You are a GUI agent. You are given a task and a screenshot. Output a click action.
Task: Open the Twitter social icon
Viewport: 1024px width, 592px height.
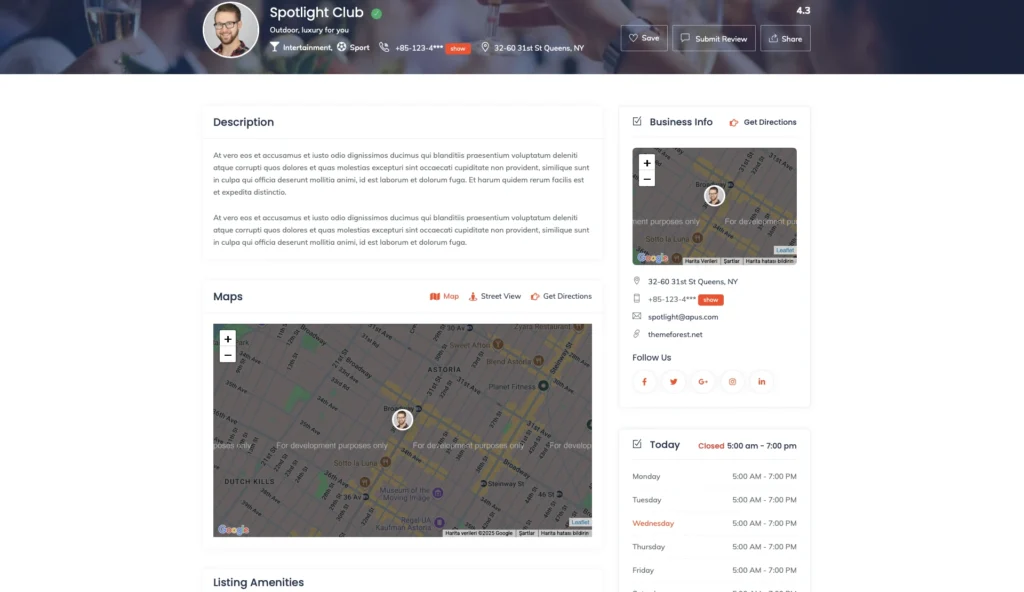674,381
